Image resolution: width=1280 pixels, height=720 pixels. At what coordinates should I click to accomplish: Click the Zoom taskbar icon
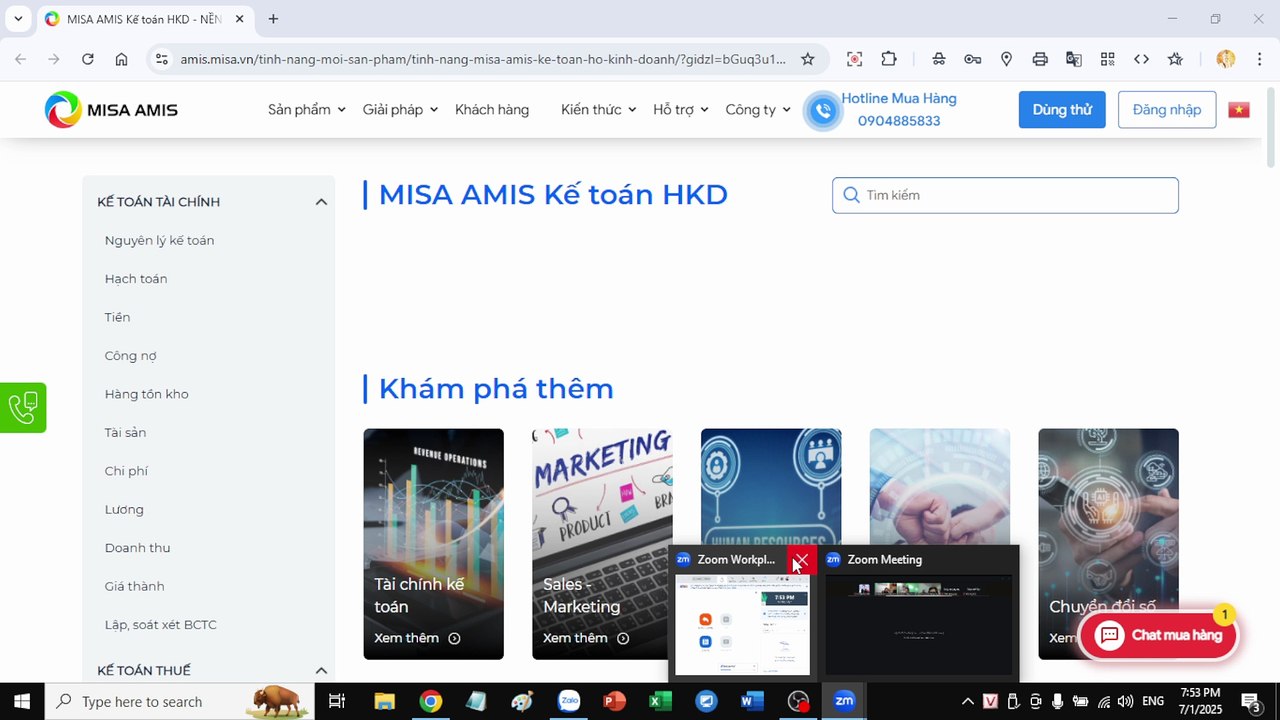coord(844,701)
